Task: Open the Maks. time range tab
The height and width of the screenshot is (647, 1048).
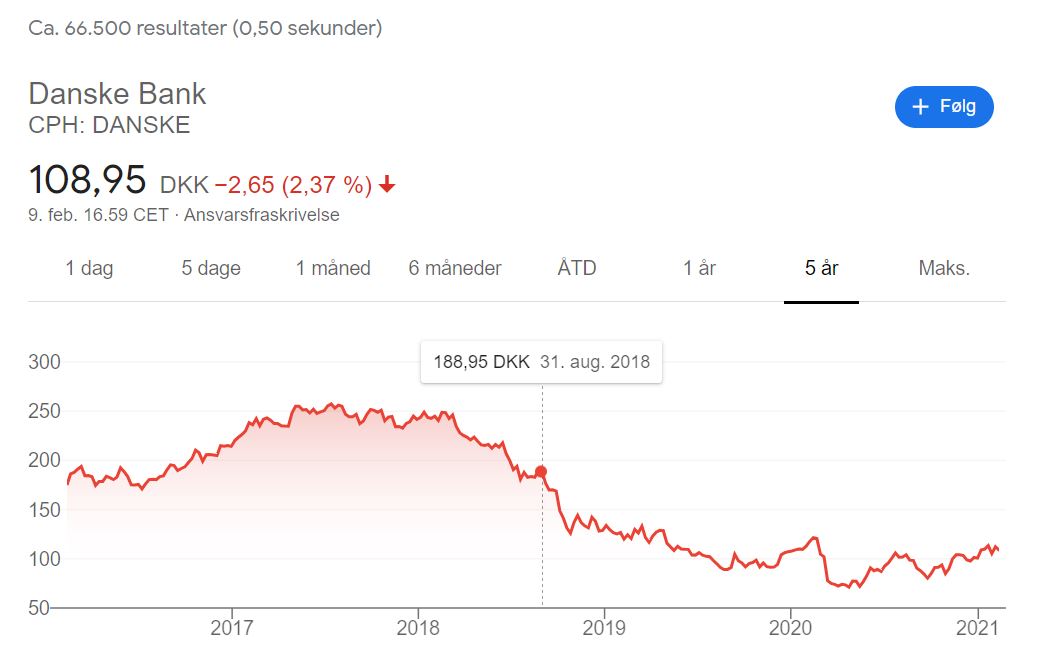Action: (x=944, y=268)
